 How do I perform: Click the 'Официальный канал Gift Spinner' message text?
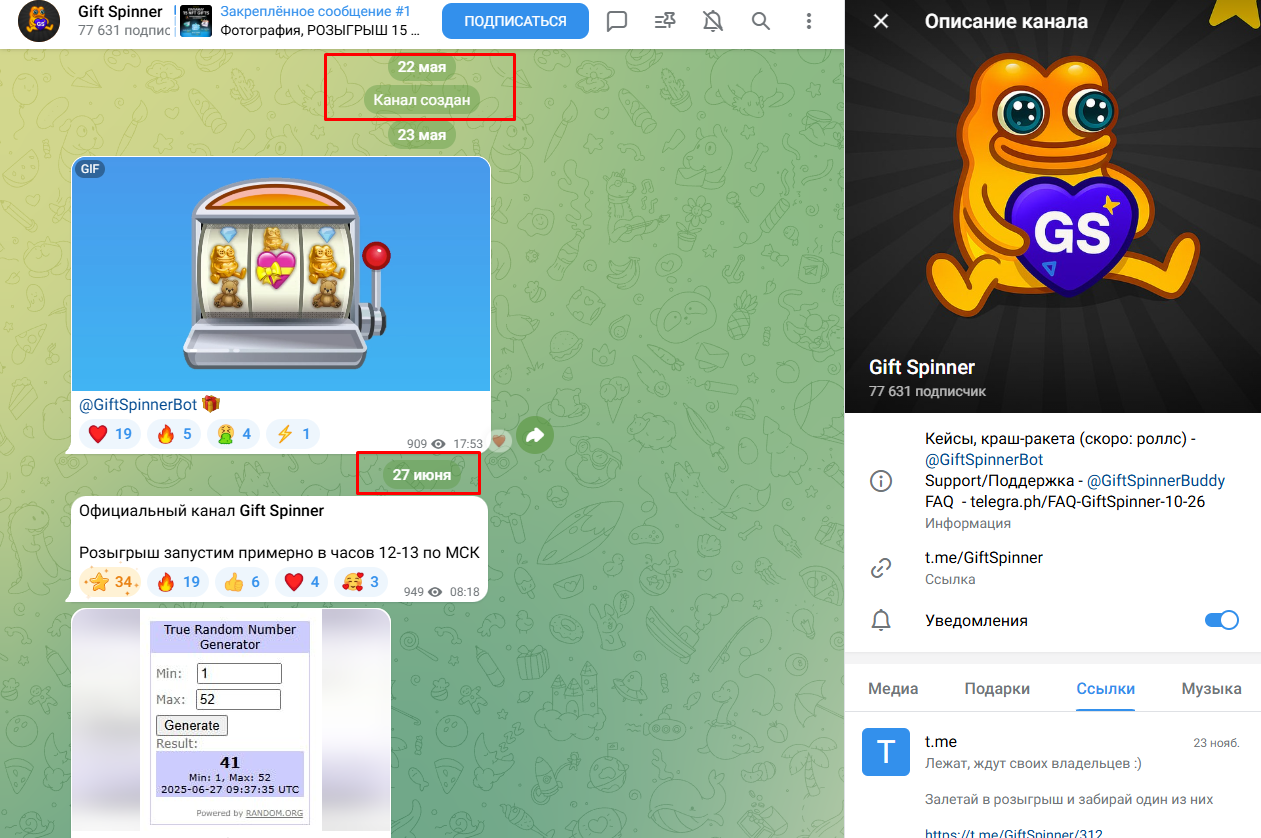point(201,510)
